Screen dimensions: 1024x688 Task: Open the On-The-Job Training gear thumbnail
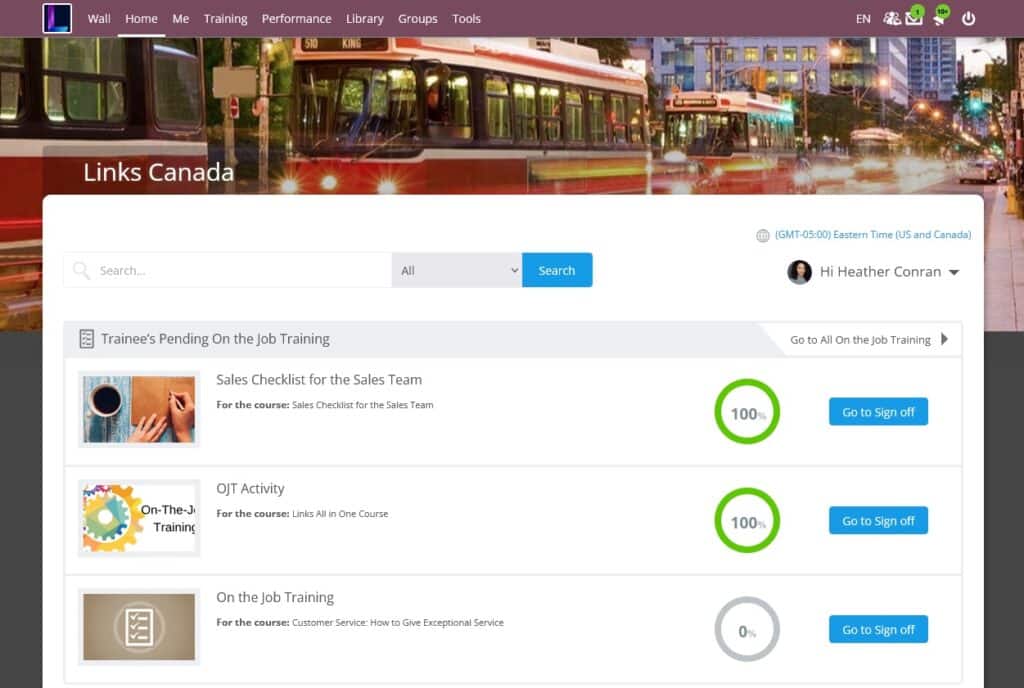click(138, 518)
